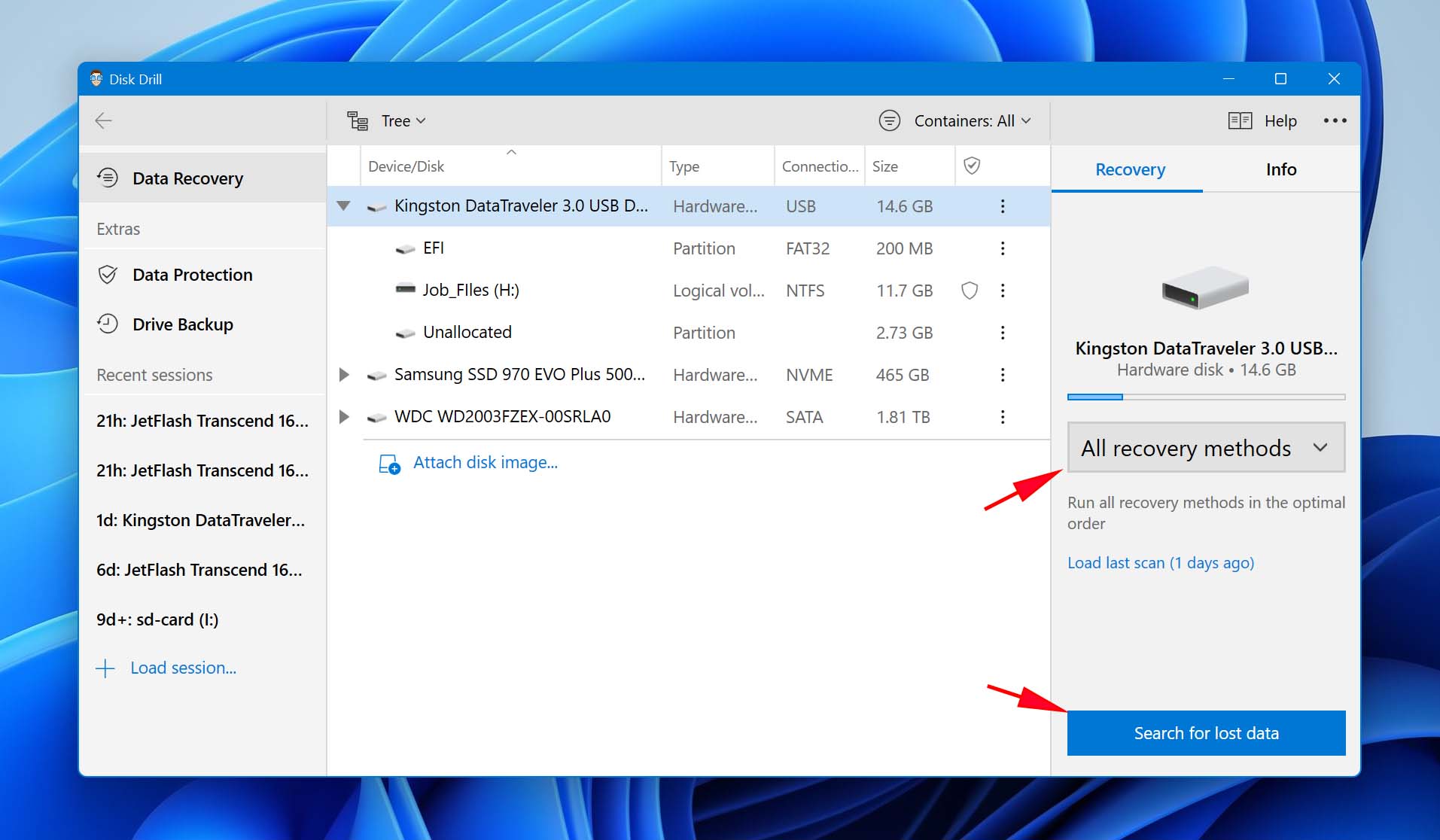Expand the WDC WD2003FZEX disk
The height and width of the screenshot is (840, 1440).
[x=344, y=416]
